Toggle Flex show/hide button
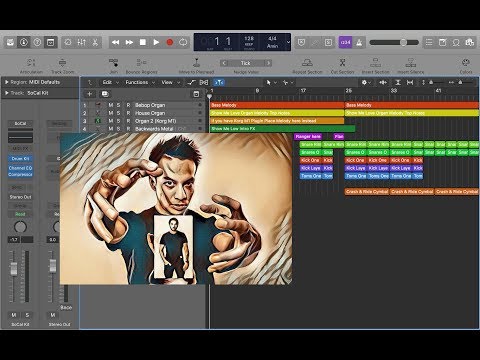480x360 pixels. click(x=204, y=82)
